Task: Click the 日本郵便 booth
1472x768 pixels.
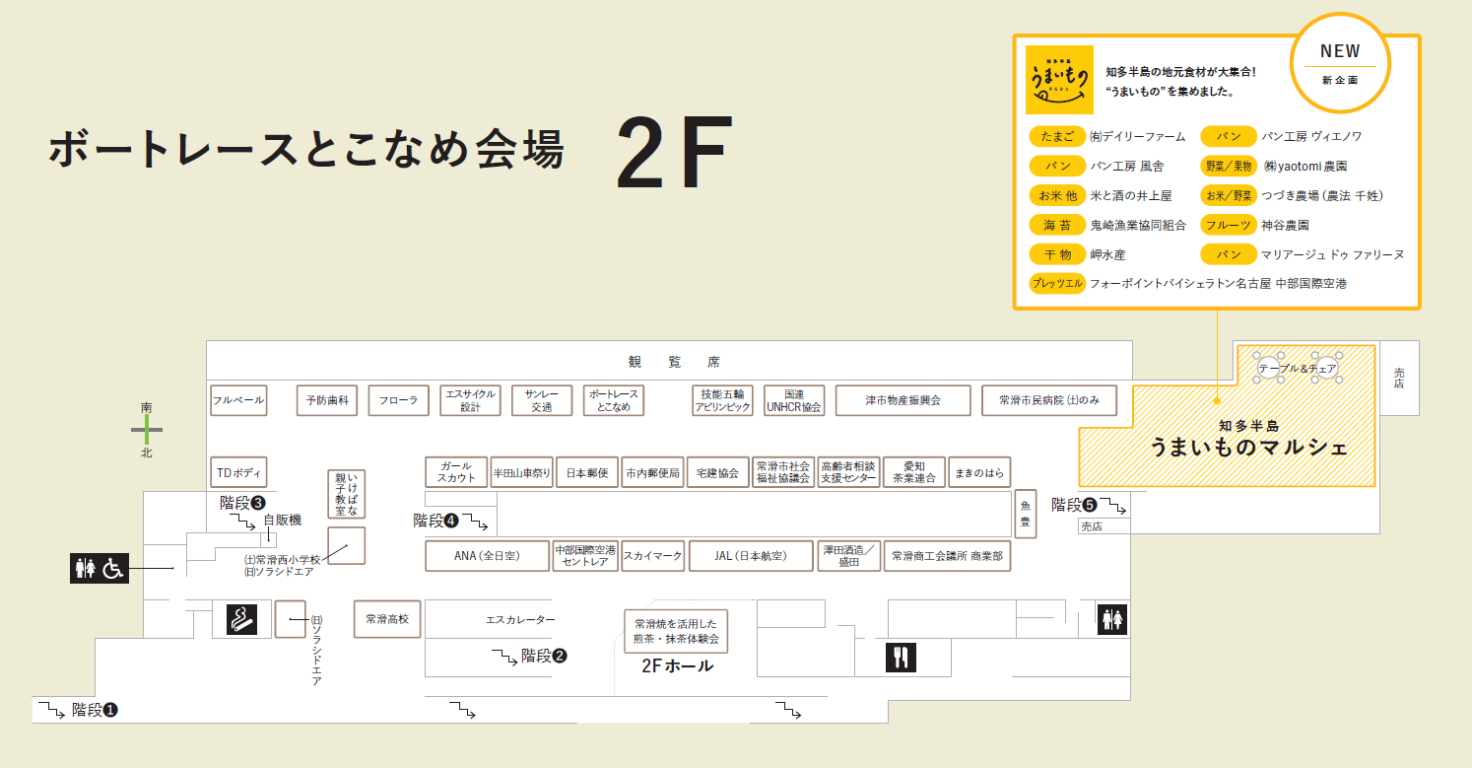Action: tap(587, 472)
